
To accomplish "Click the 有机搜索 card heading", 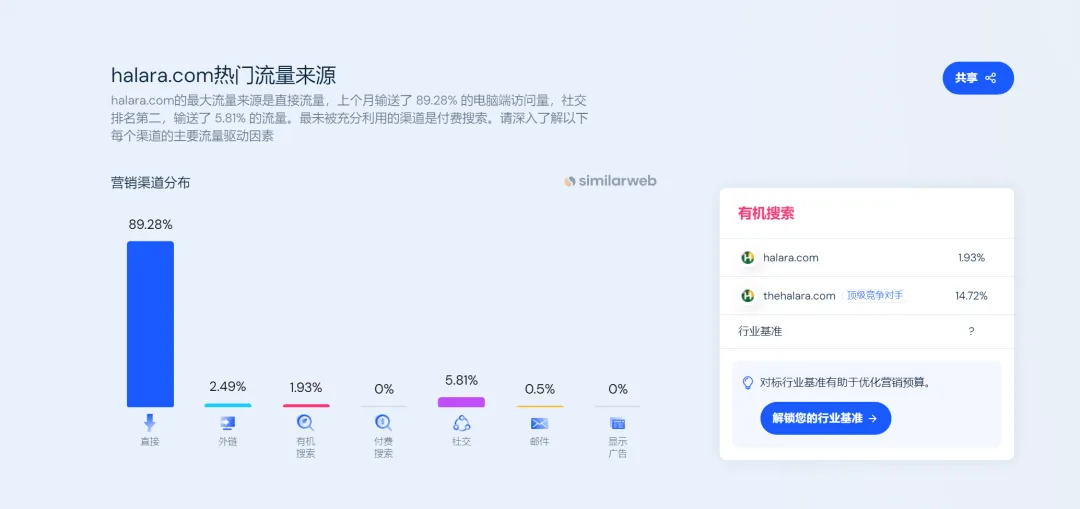I will click(766, 213).
